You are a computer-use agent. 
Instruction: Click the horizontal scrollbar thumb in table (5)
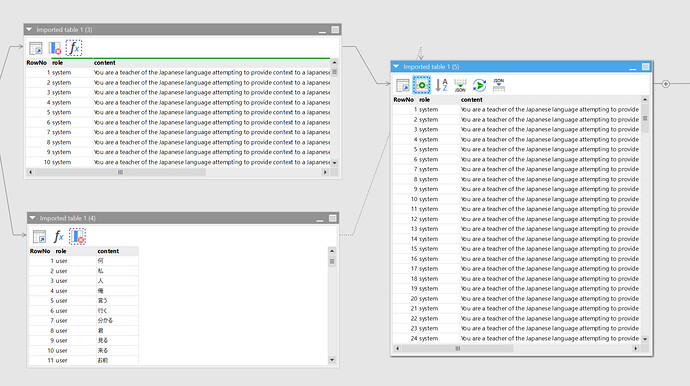(x=458, y=348)
